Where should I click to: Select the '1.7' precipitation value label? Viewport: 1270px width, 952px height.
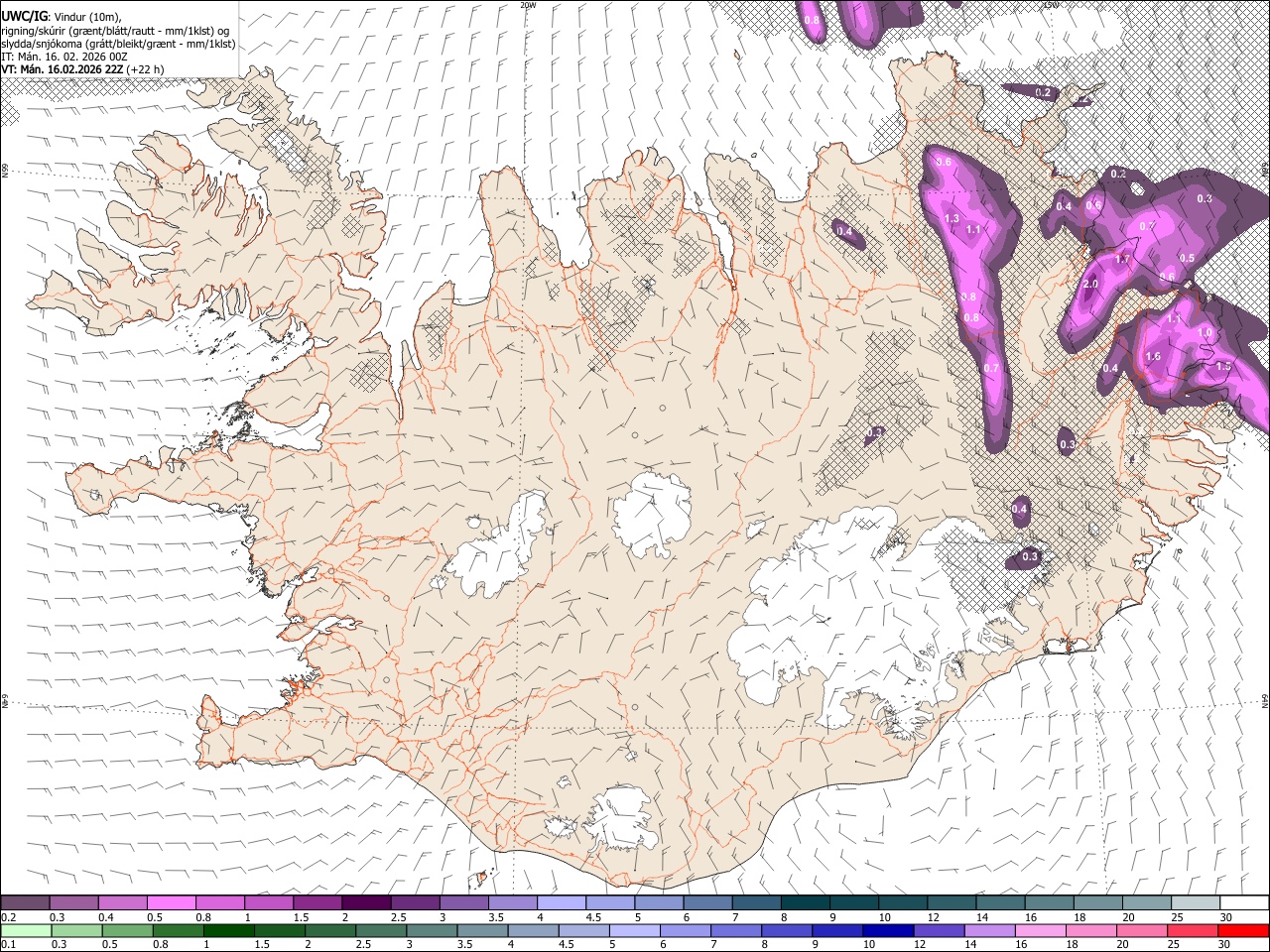click(1122, 260)
